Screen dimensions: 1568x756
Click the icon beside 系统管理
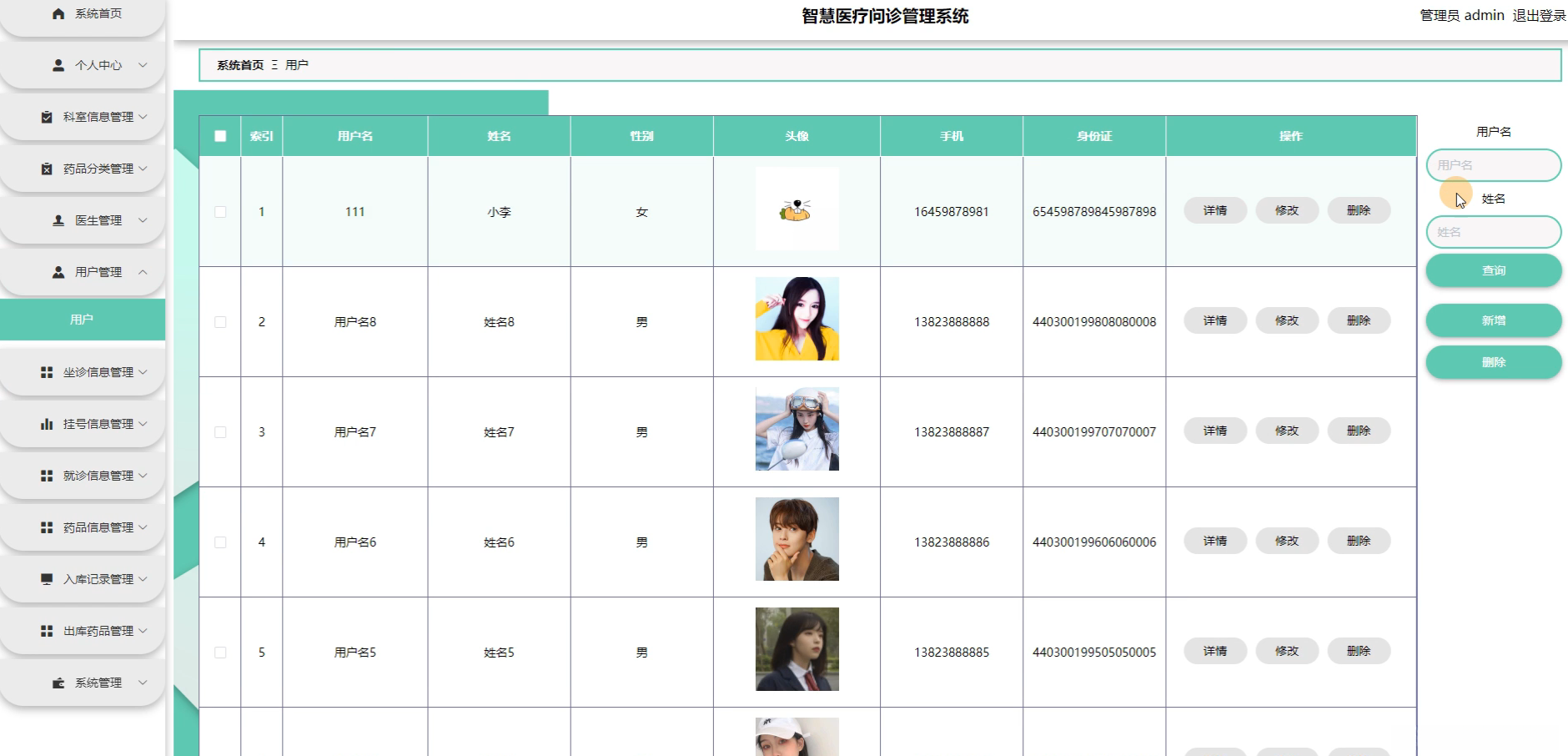pyautogui.click(x=58, y=683)
